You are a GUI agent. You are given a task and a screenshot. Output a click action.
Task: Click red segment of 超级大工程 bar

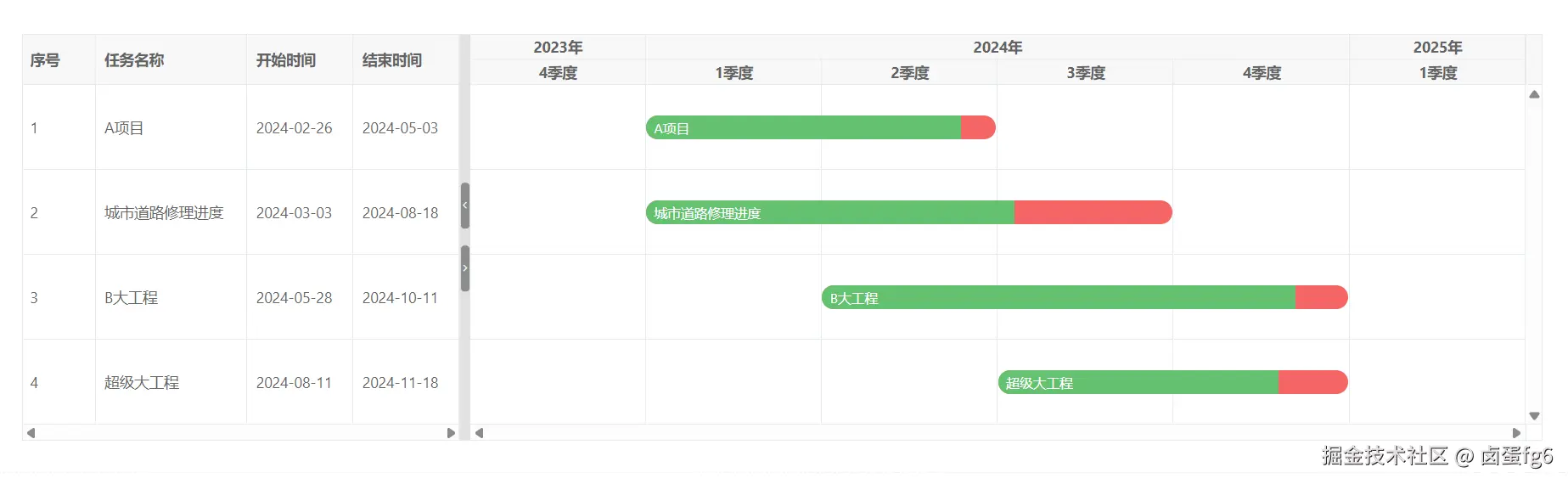pyautogui.click(x=1313, y=382)
